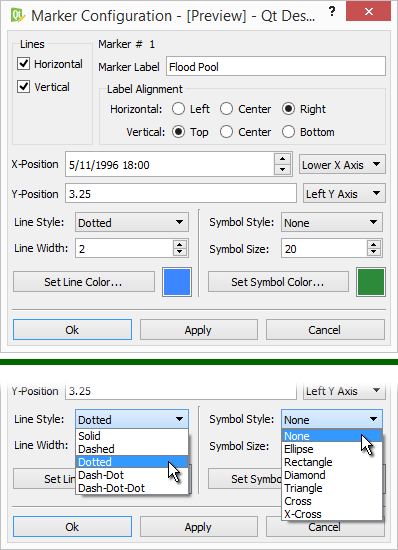
Task: Click the Line Width value field
Action: [x=124, y=248]
